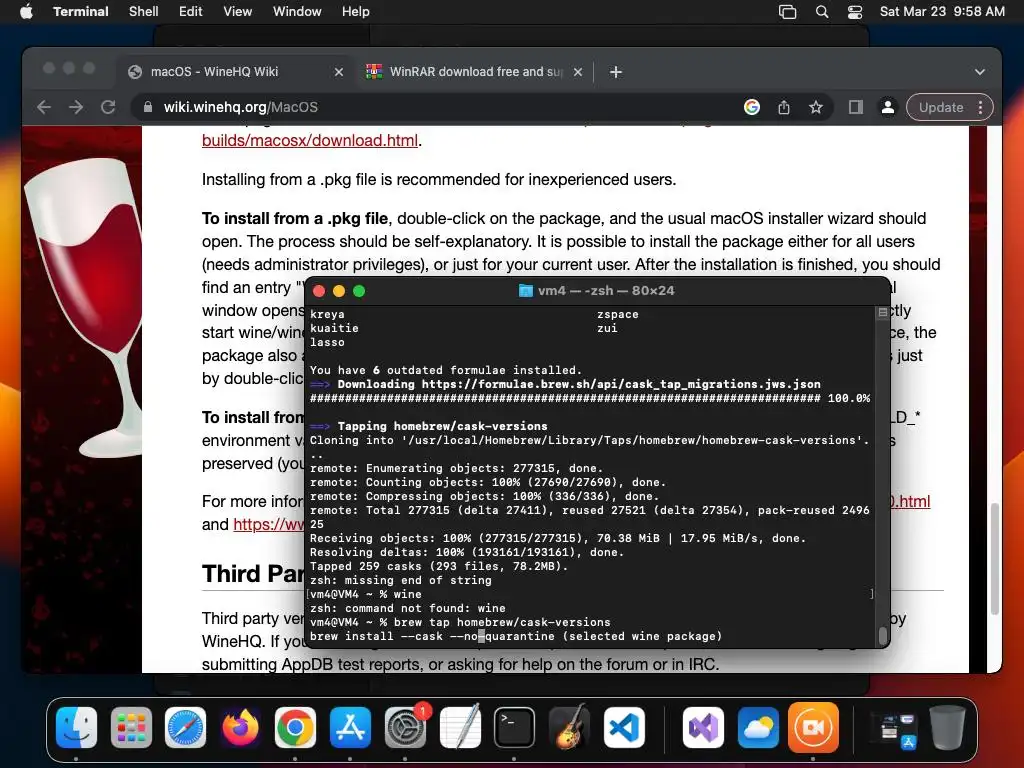Open the Edit menu
This screenshot has width=1024, height=768.
pyautogui.click(x=190, y=11)
